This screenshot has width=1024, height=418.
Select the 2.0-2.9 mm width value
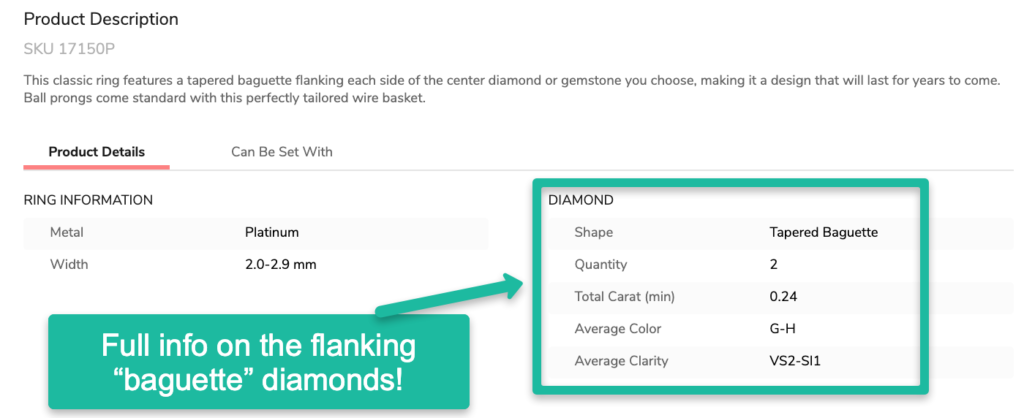coord(281,265)
